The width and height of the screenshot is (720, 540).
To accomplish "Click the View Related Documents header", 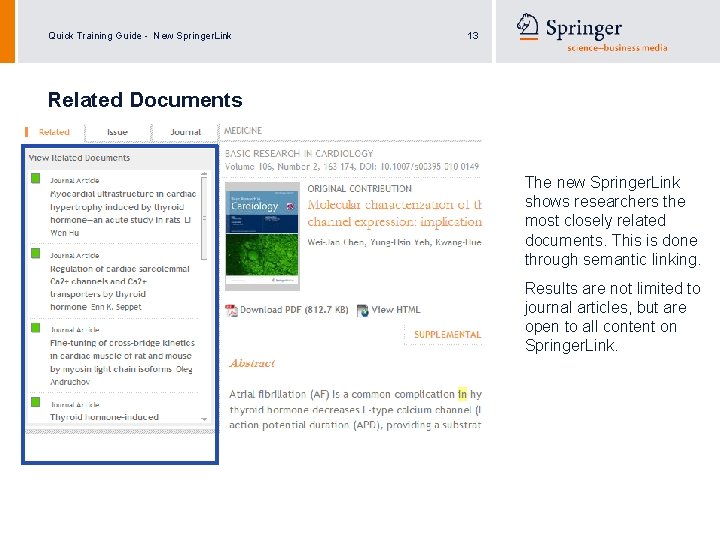I will coord(79,158).
